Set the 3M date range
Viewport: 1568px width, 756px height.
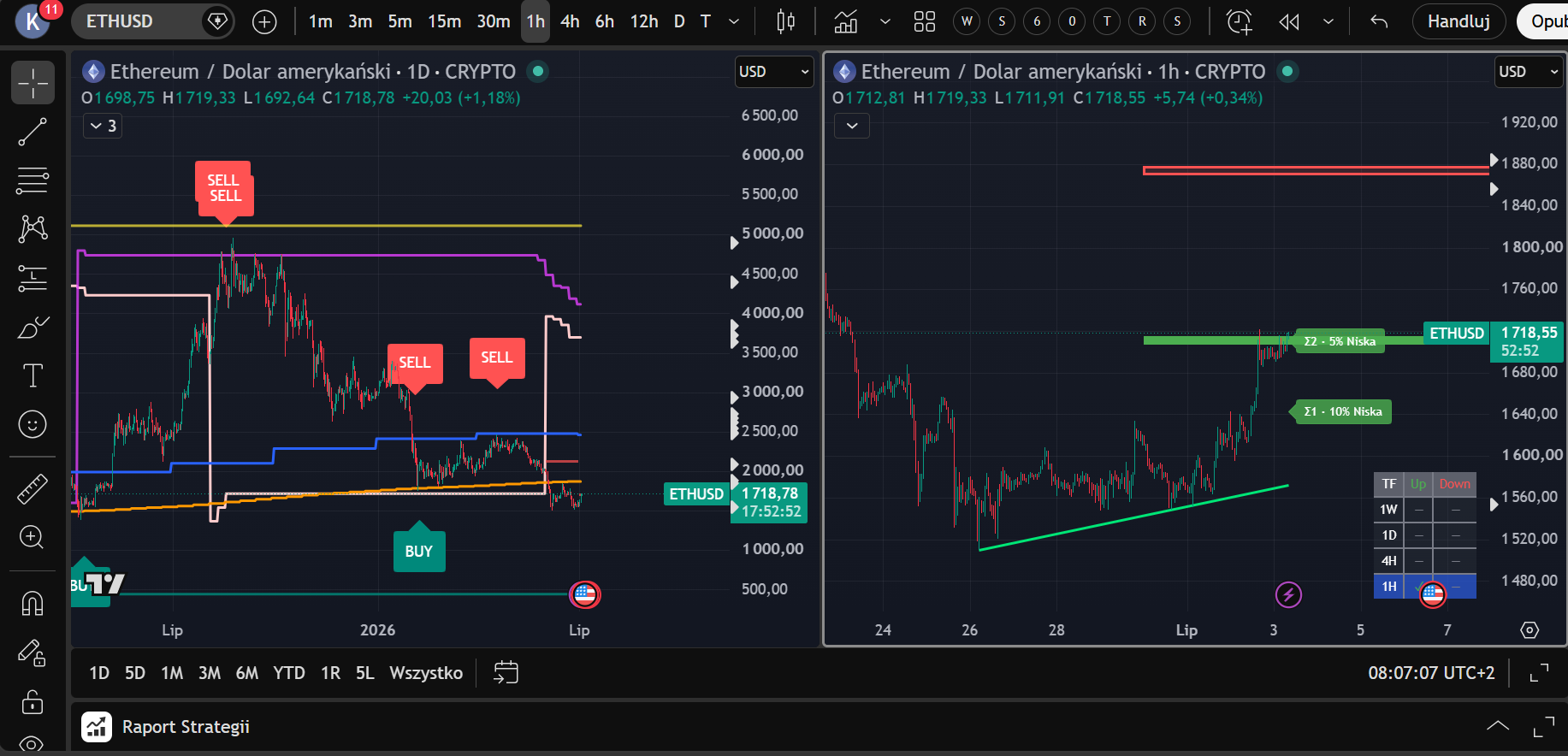pos(210,673)
